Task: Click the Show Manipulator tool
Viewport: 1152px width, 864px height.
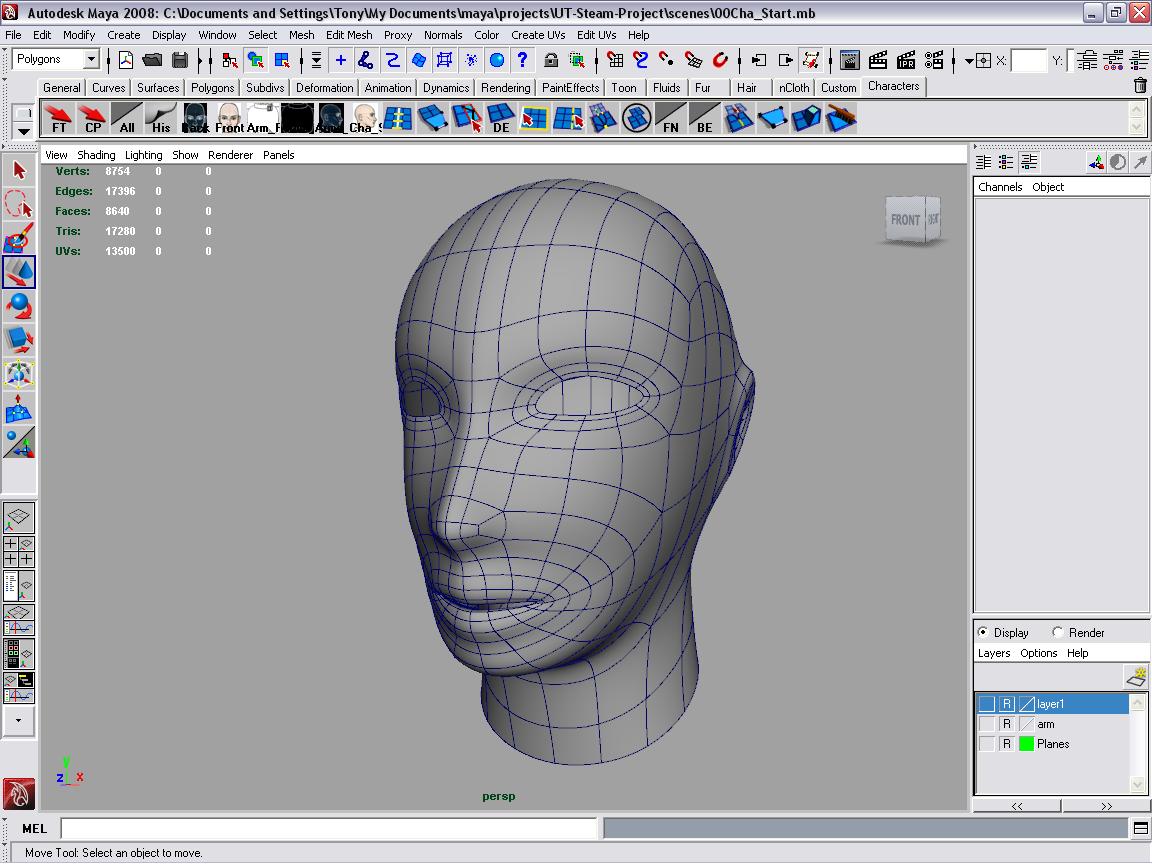Action: (x=19, y=443)
